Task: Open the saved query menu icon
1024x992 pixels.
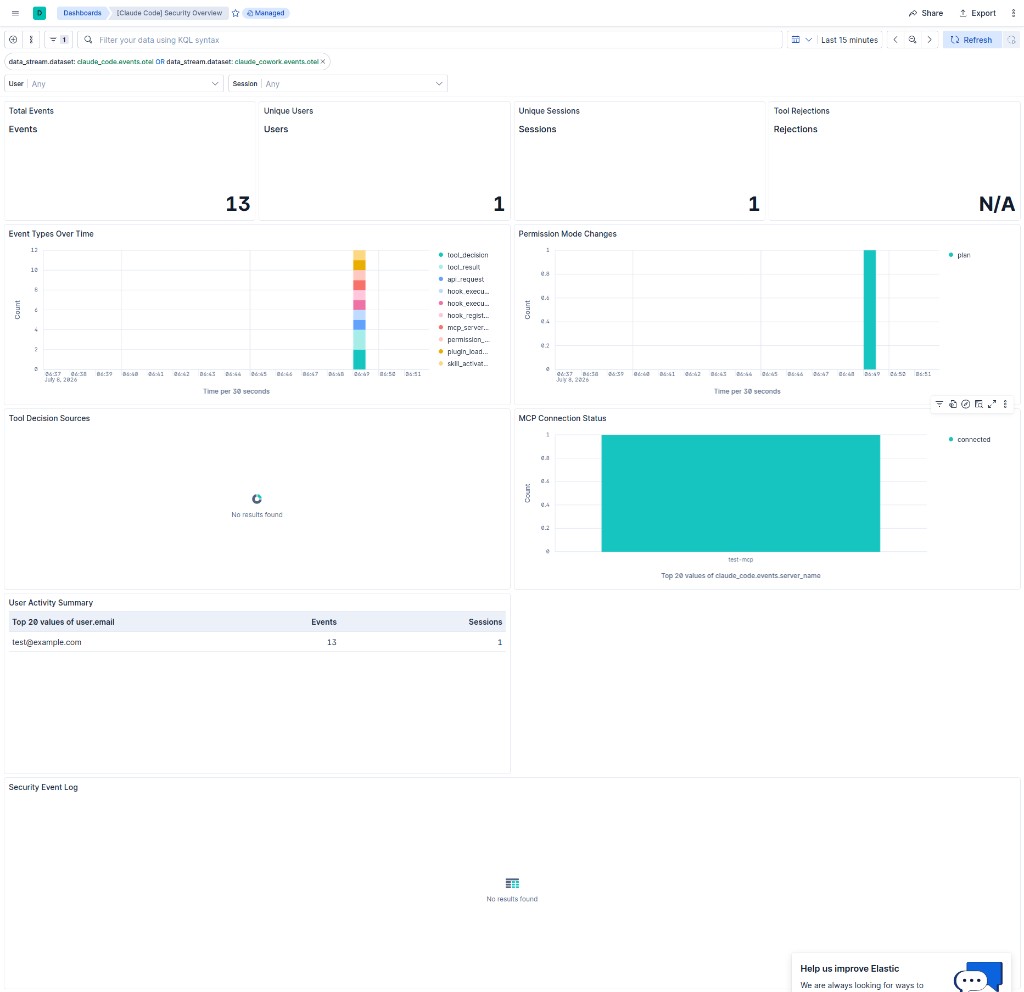Action: pos(31,40)
